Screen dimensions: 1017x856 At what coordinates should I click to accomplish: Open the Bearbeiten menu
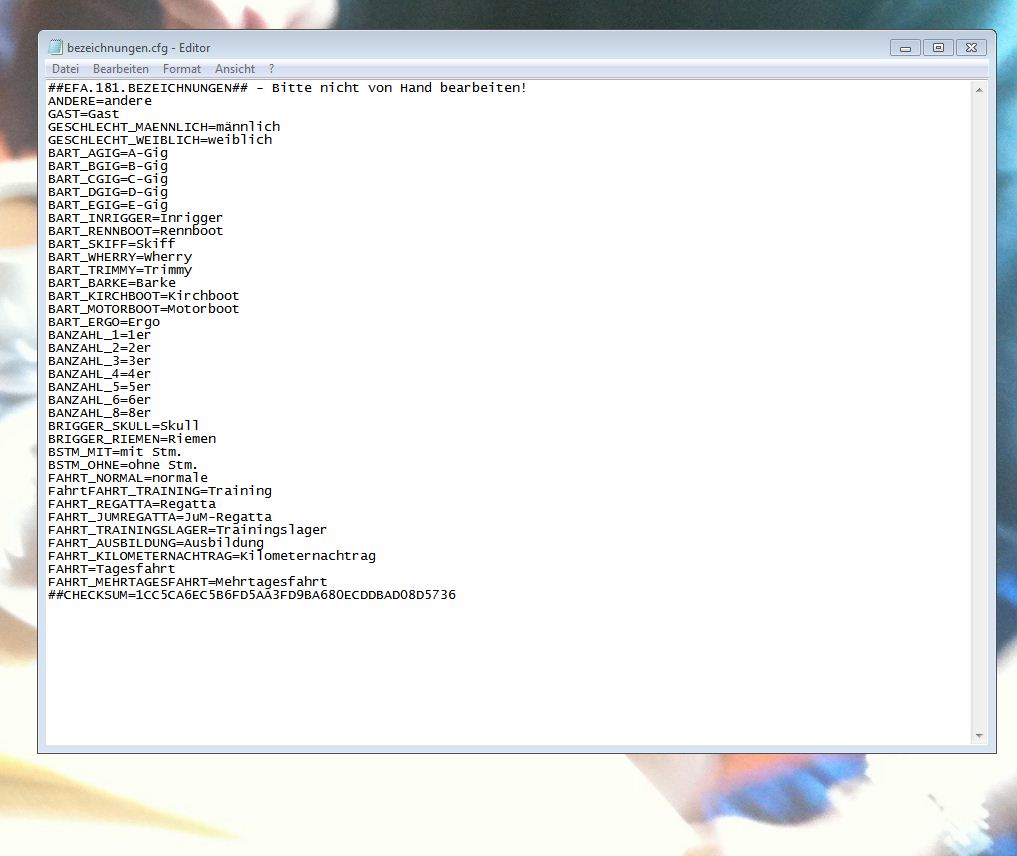(121, 69)
